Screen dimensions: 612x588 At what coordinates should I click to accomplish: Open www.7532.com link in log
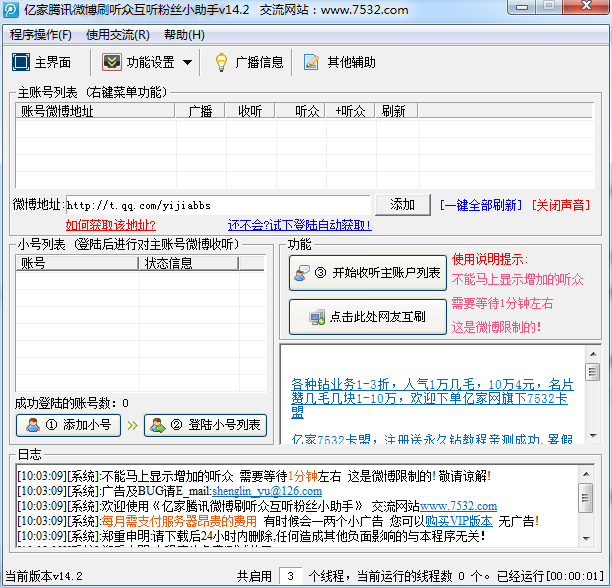click(x=458, y=506)
